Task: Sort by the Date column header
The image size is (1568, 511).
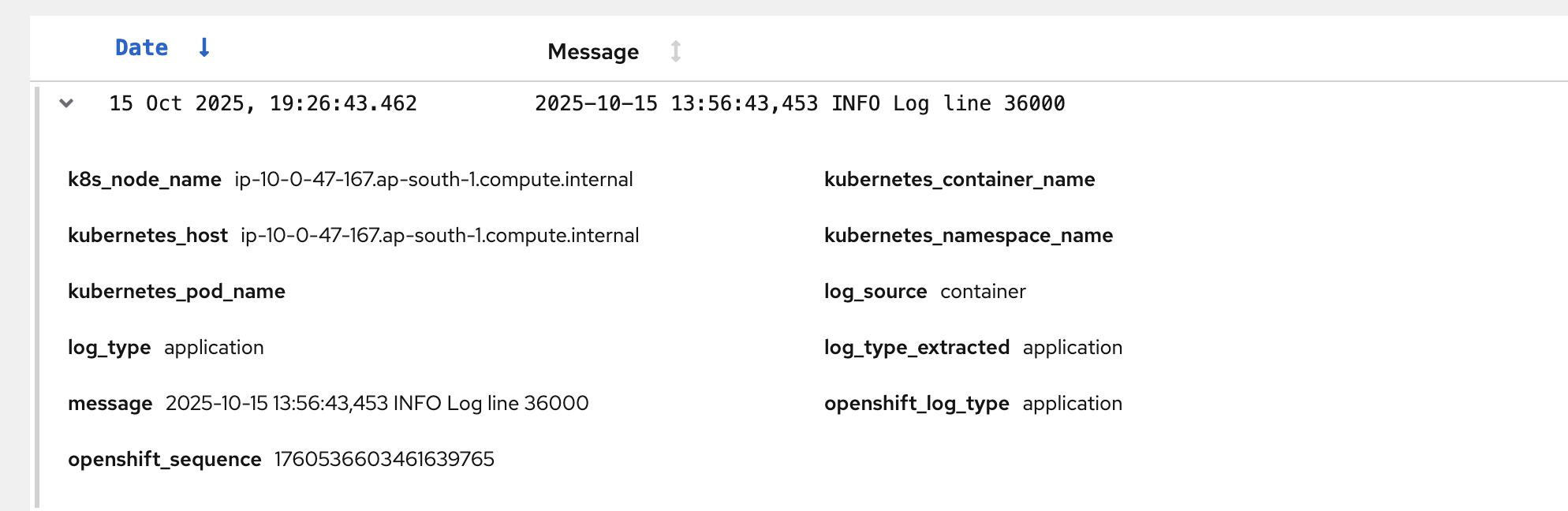Action: (142, 48)
